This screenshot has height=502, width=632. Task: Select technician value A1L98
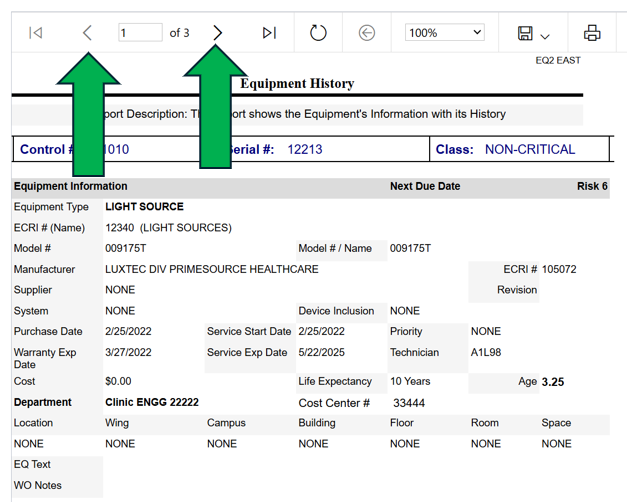486,353
